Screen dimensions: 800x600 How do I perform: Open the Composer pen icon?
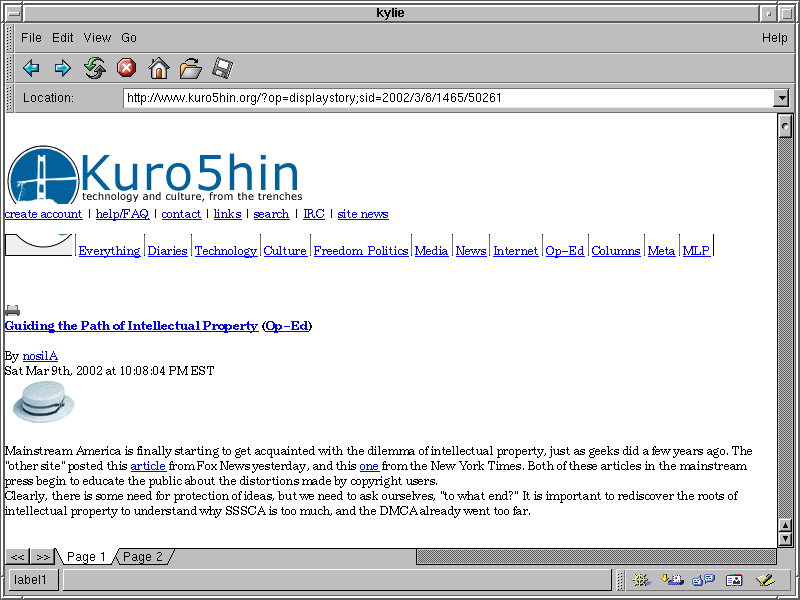pos(765,580)
